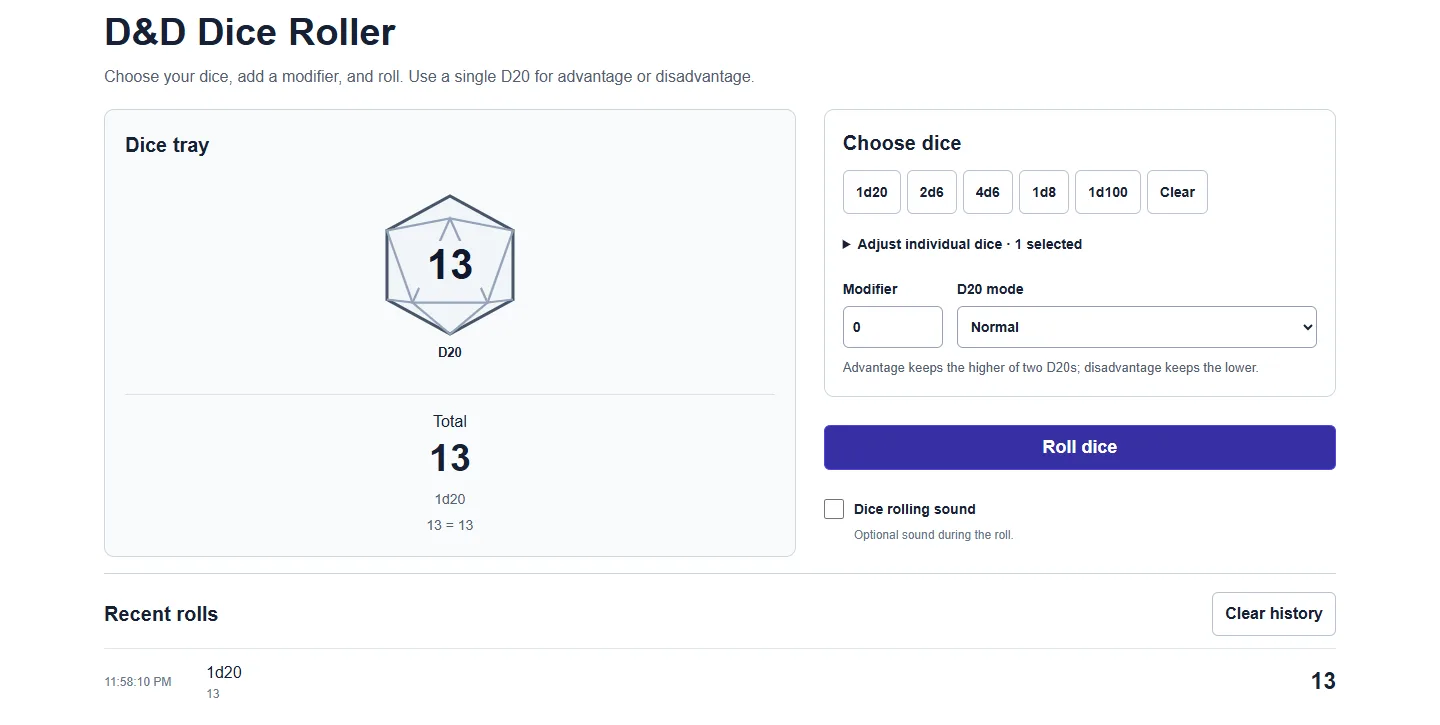Viewport: 1440px width, 725px height.
Task: Expand Adjust individual dice section
Action: tap(962, 244)
